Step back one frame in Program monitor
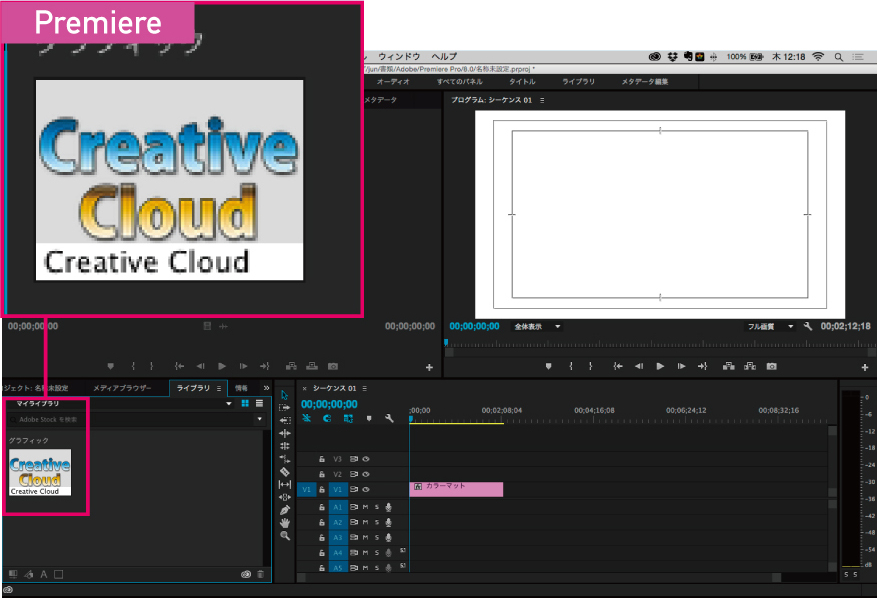The width and height of the screenshot is (877, 598). click(x=639, y=366)
